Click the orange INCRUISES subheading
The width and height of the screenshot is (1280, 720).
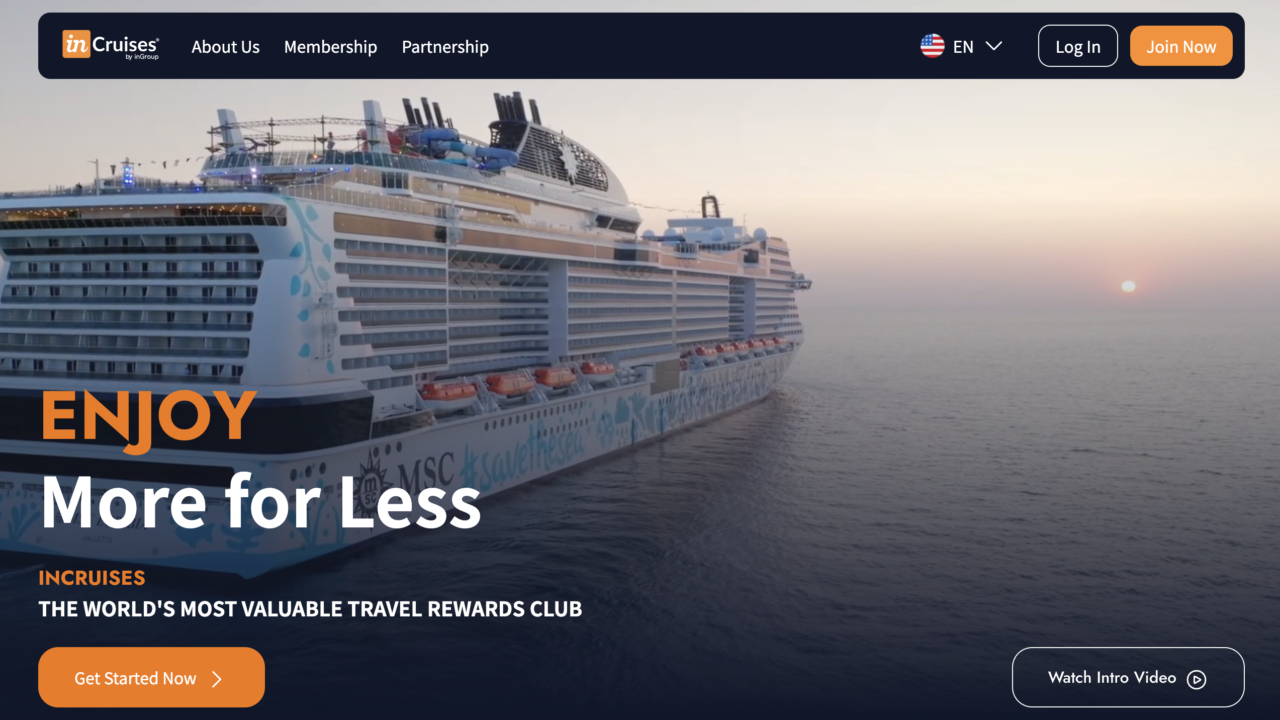coord(92,577)
